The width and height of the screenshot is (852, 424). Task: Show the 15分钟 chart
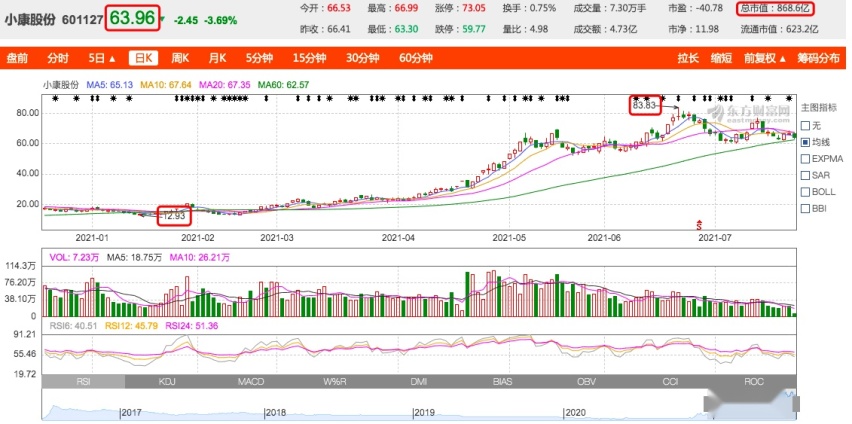point(309,58)
